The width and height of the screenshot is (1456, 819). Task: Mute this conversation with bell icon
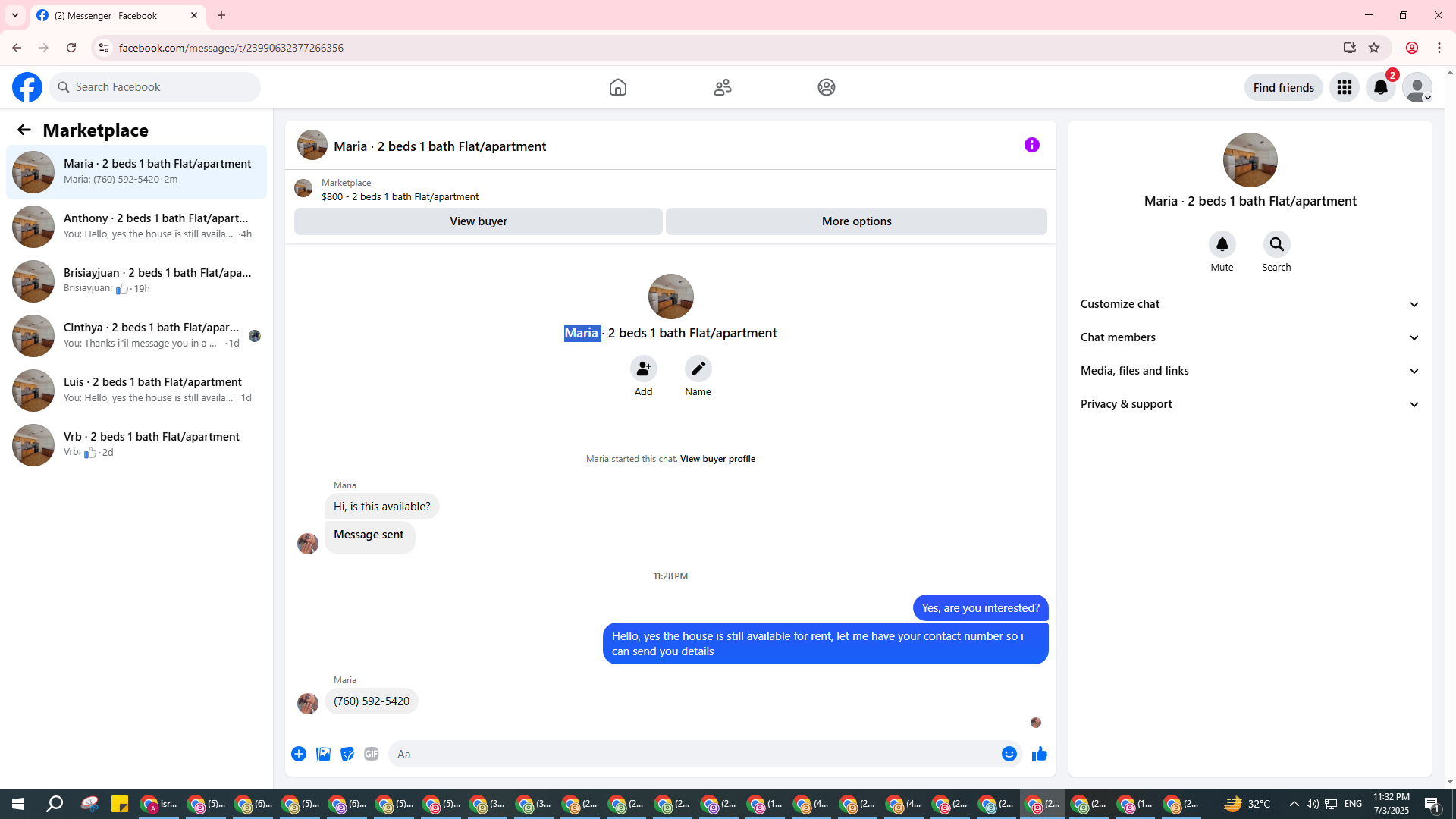tap(1222, 244)
